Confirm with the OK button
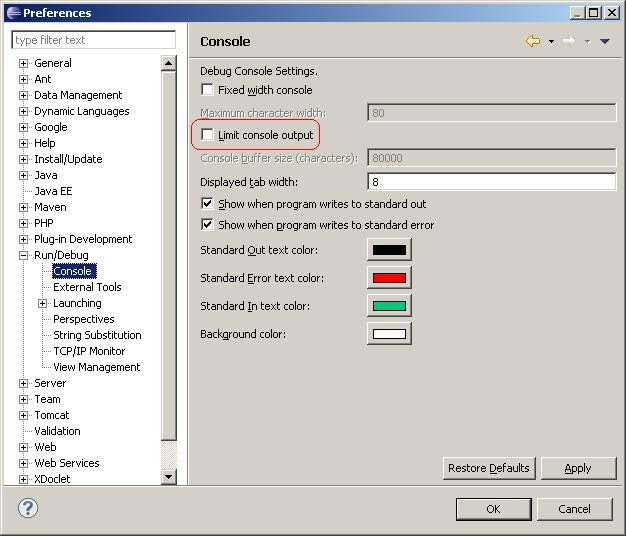The image size is (626, 536). tap(493, 509)
